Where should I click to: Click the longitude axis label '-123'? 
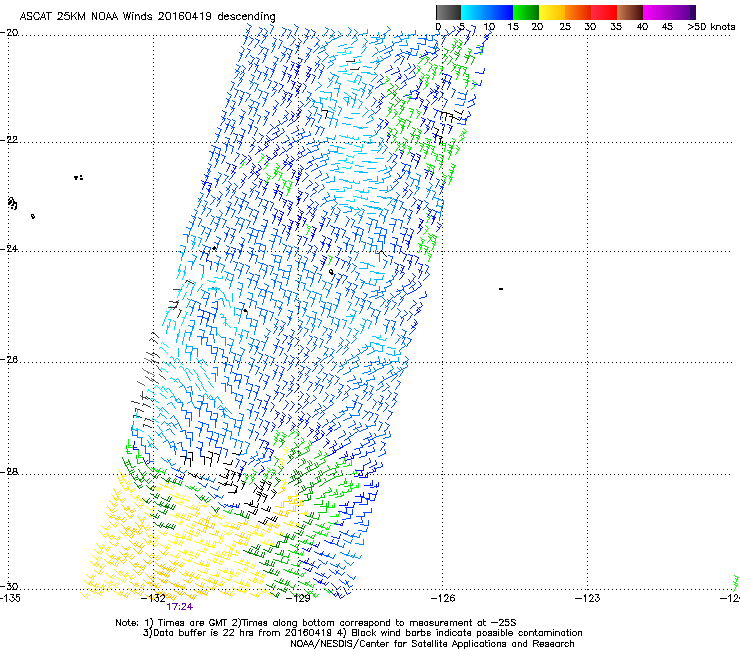(588, 599)
